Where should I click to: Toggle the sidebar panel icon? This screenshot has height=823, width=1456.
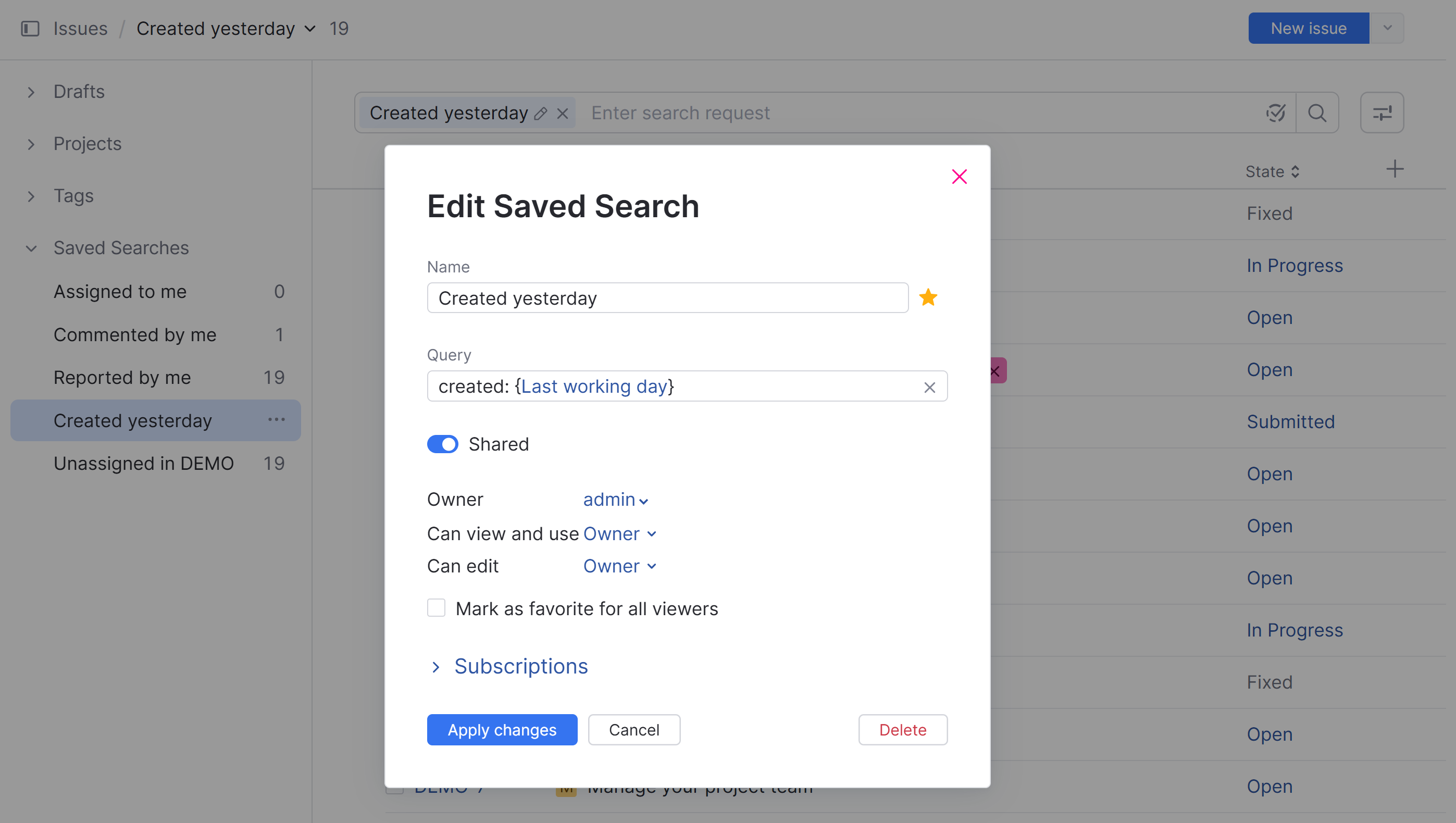tap(30, 28)
